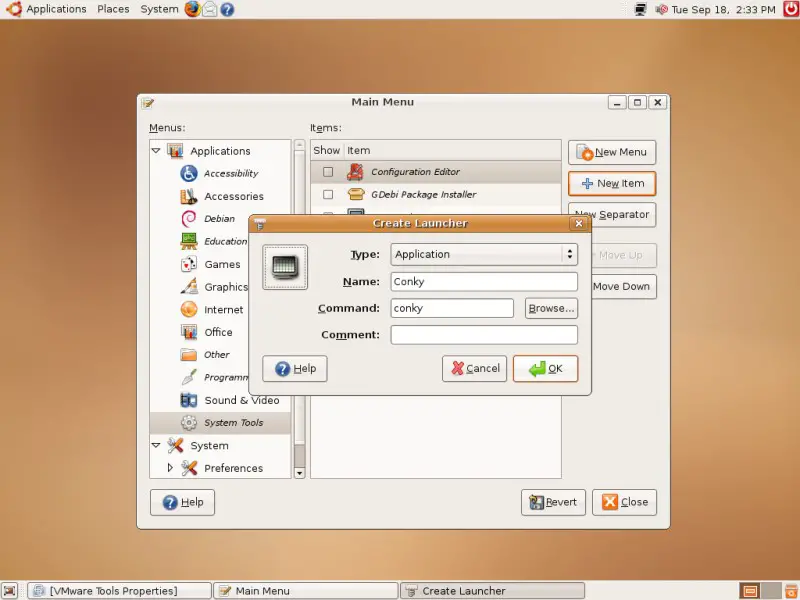Toggle the GDebi Package Installer checkbox
Screen dimensions: 800x600
(328, 194)
